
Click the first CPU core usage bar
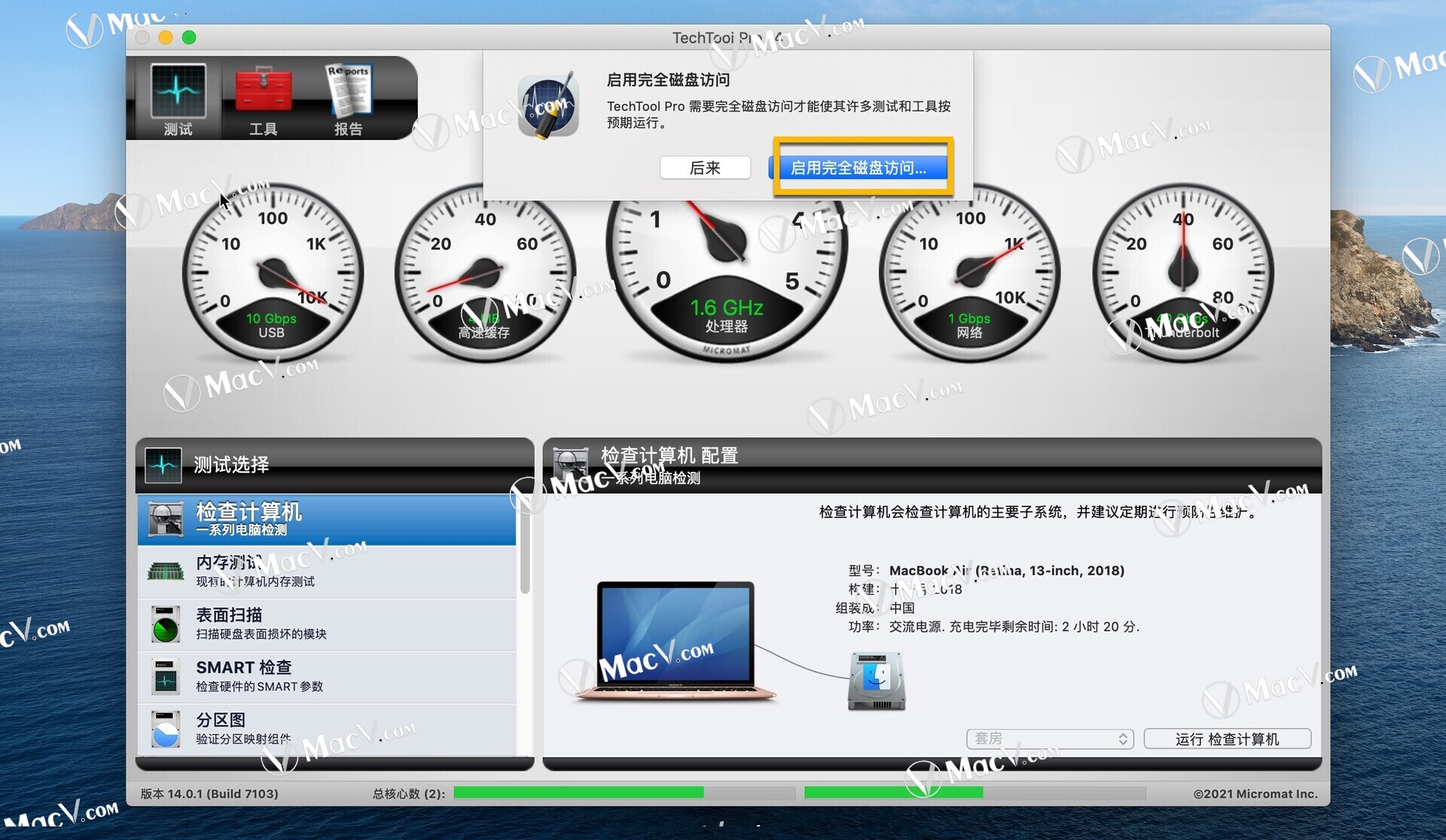pos(624,793)
